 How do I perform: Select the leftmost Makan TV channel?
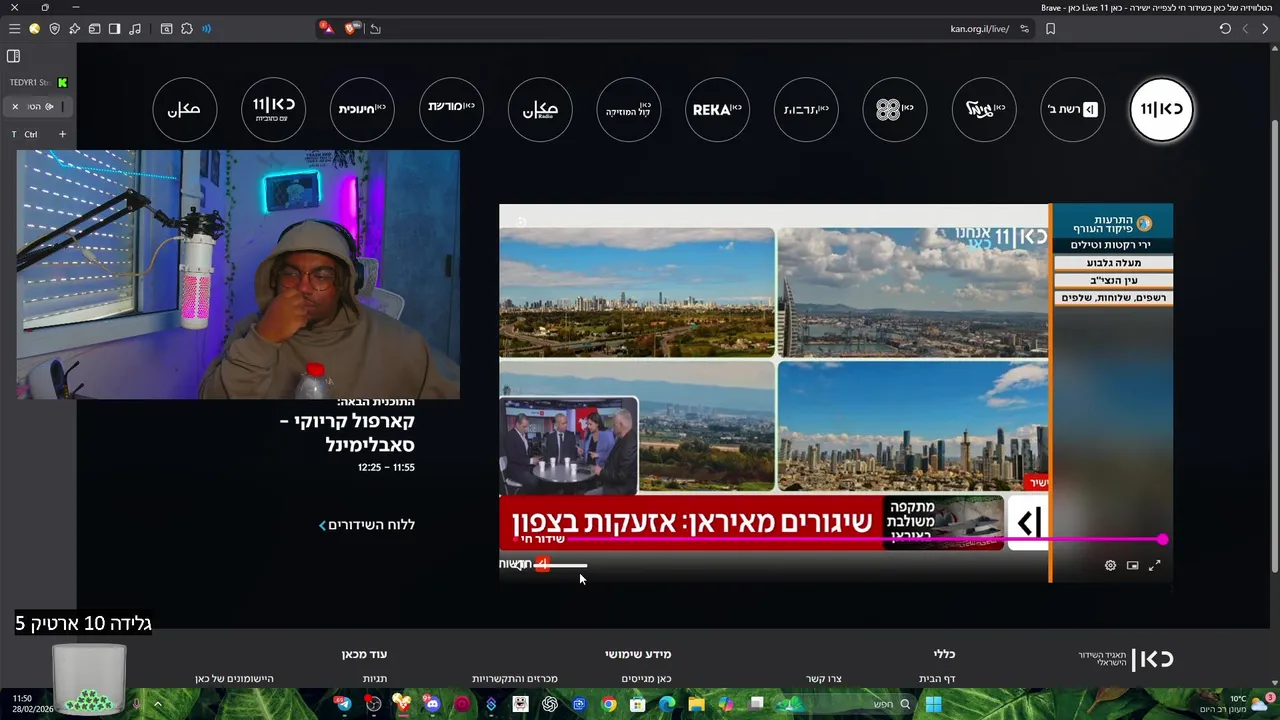point(185,109)
